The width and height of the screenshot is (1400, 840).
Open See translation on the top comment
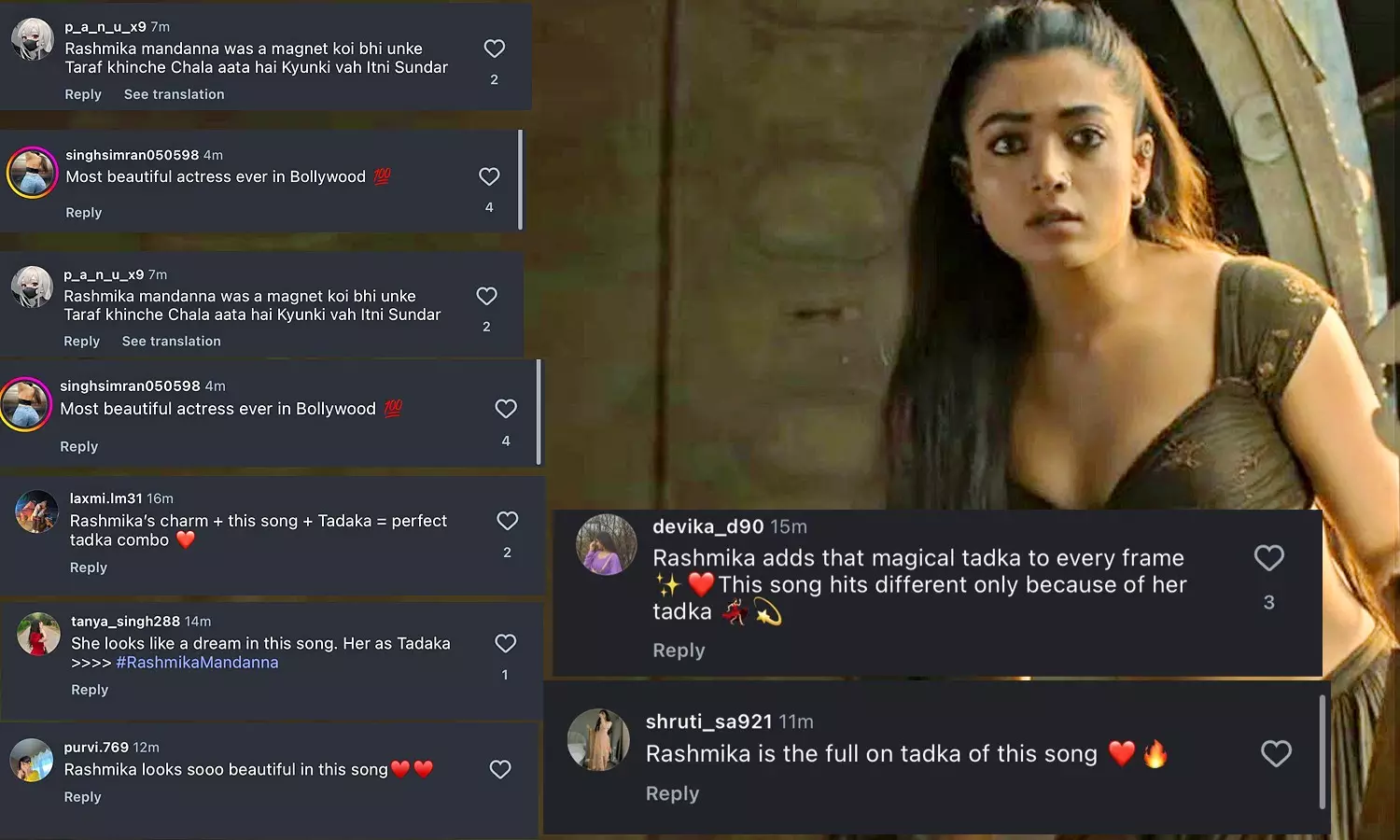point(174,94)
